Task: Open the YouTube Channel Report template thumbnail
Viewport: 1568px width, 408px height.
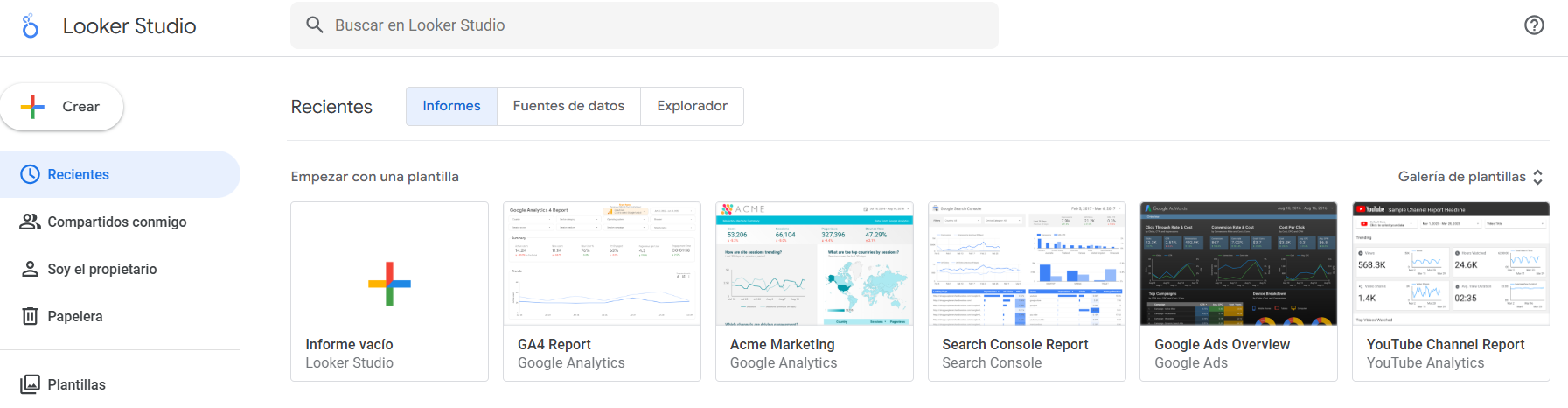Action: [x=1451, y=264]
